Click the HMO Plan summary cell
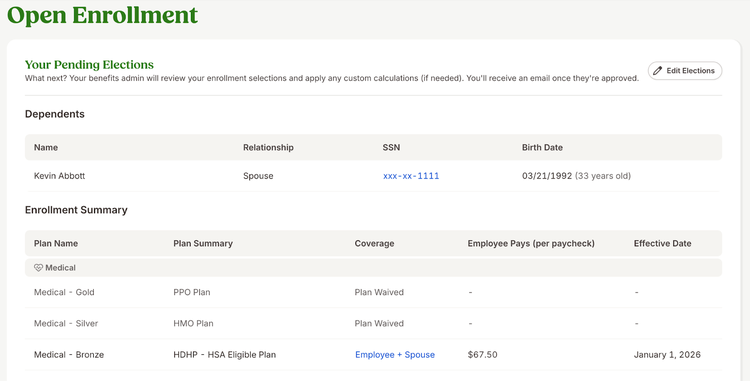750x381 pixels. pos(193,324)
